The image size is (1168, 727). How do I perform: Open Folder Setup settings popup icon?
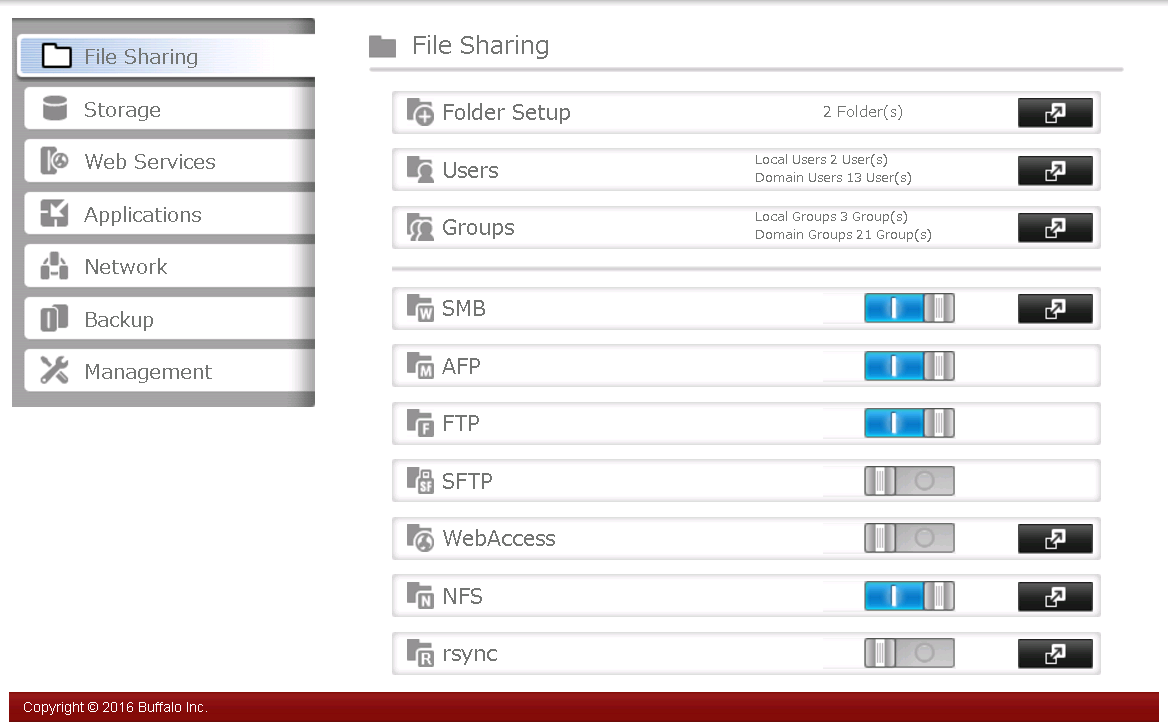1055,113
